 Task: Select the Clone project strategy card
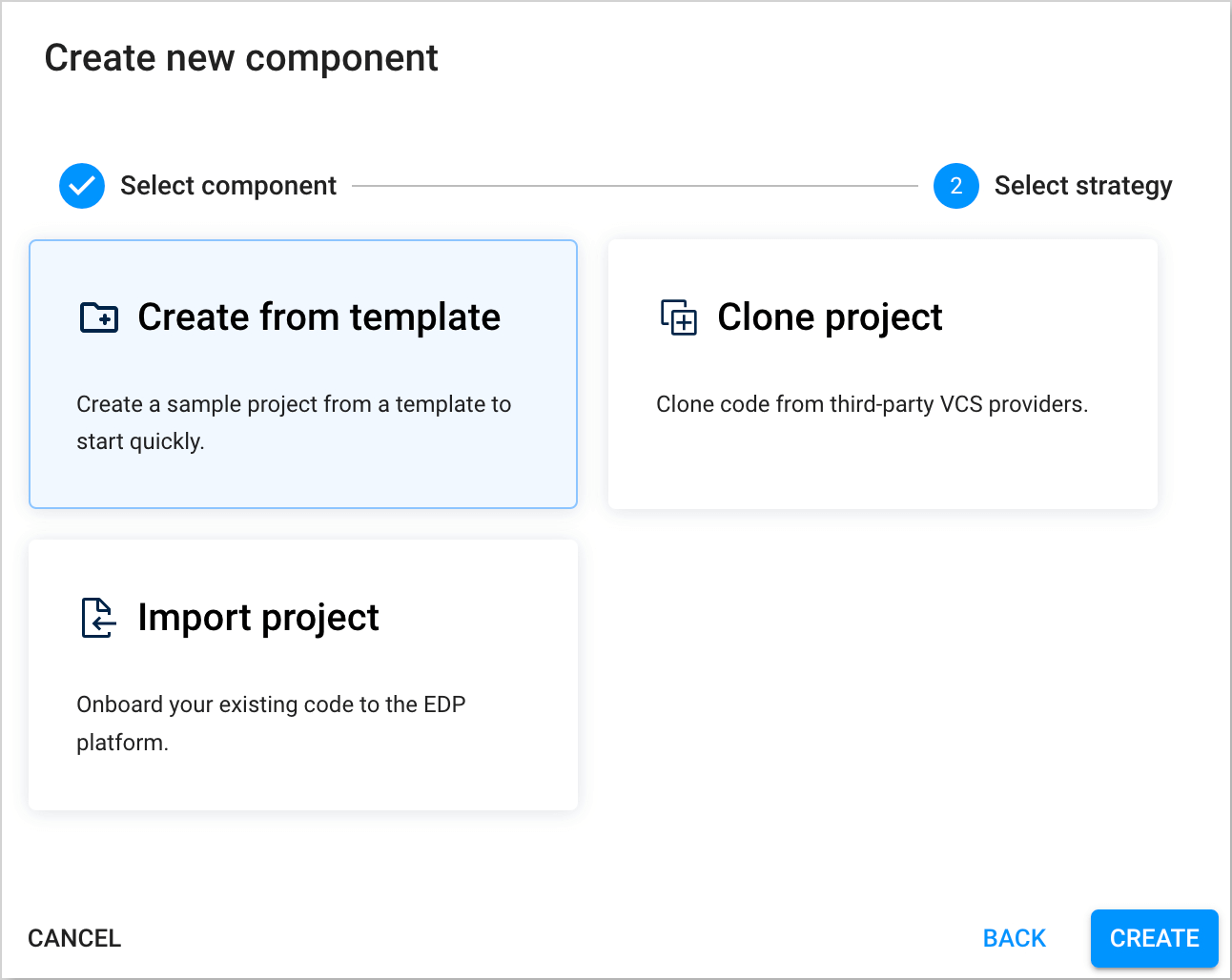(882, 374)
